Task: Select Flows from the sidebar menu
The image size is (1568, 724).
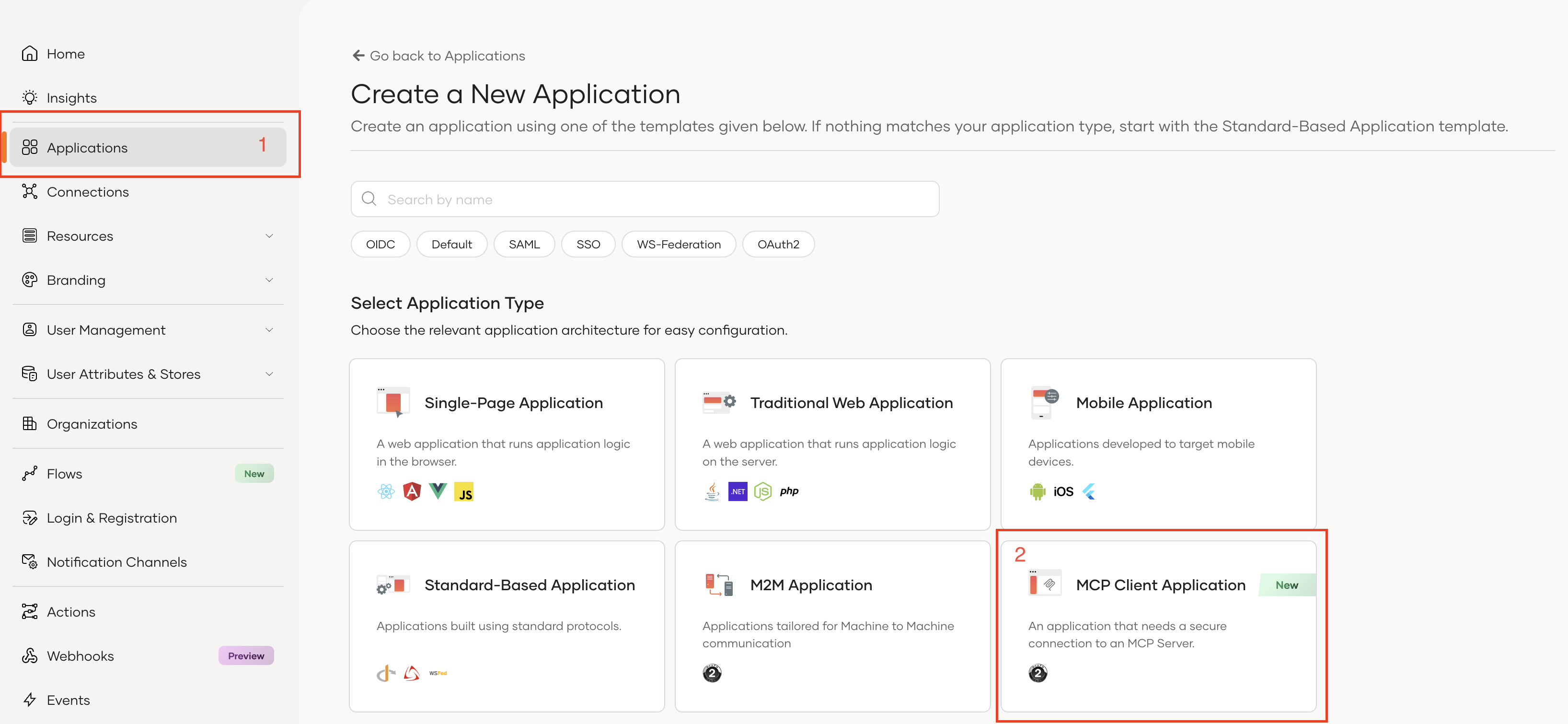Action: (64, 473)
